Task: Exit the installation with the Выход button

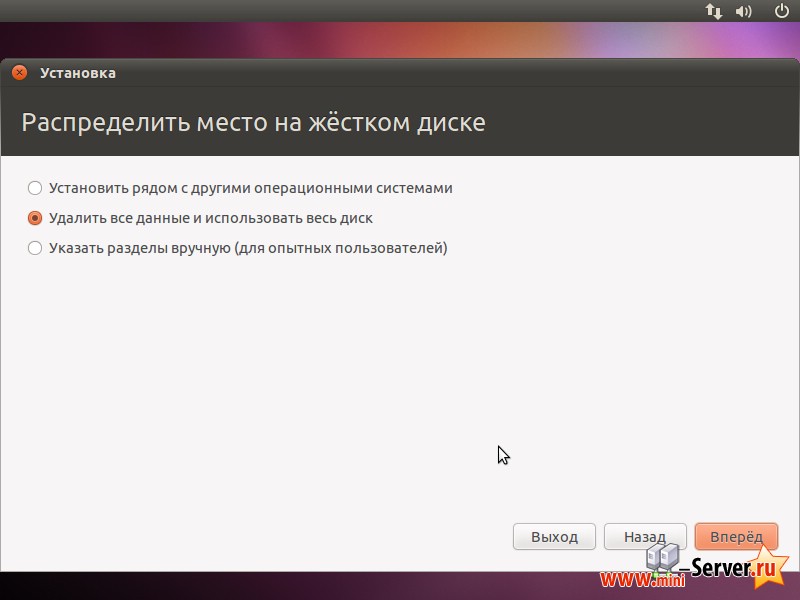Action: coord(554,536)
